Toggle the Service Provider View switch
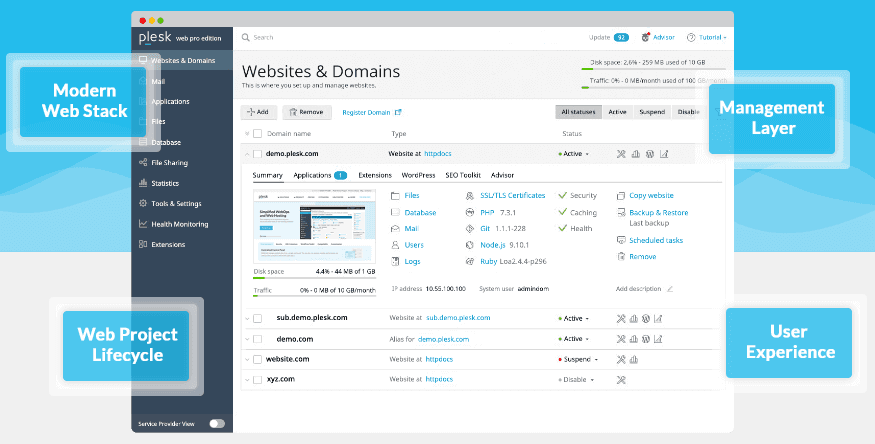The height and width of the screenshot is (444, 875). click(x=216, y=424)
